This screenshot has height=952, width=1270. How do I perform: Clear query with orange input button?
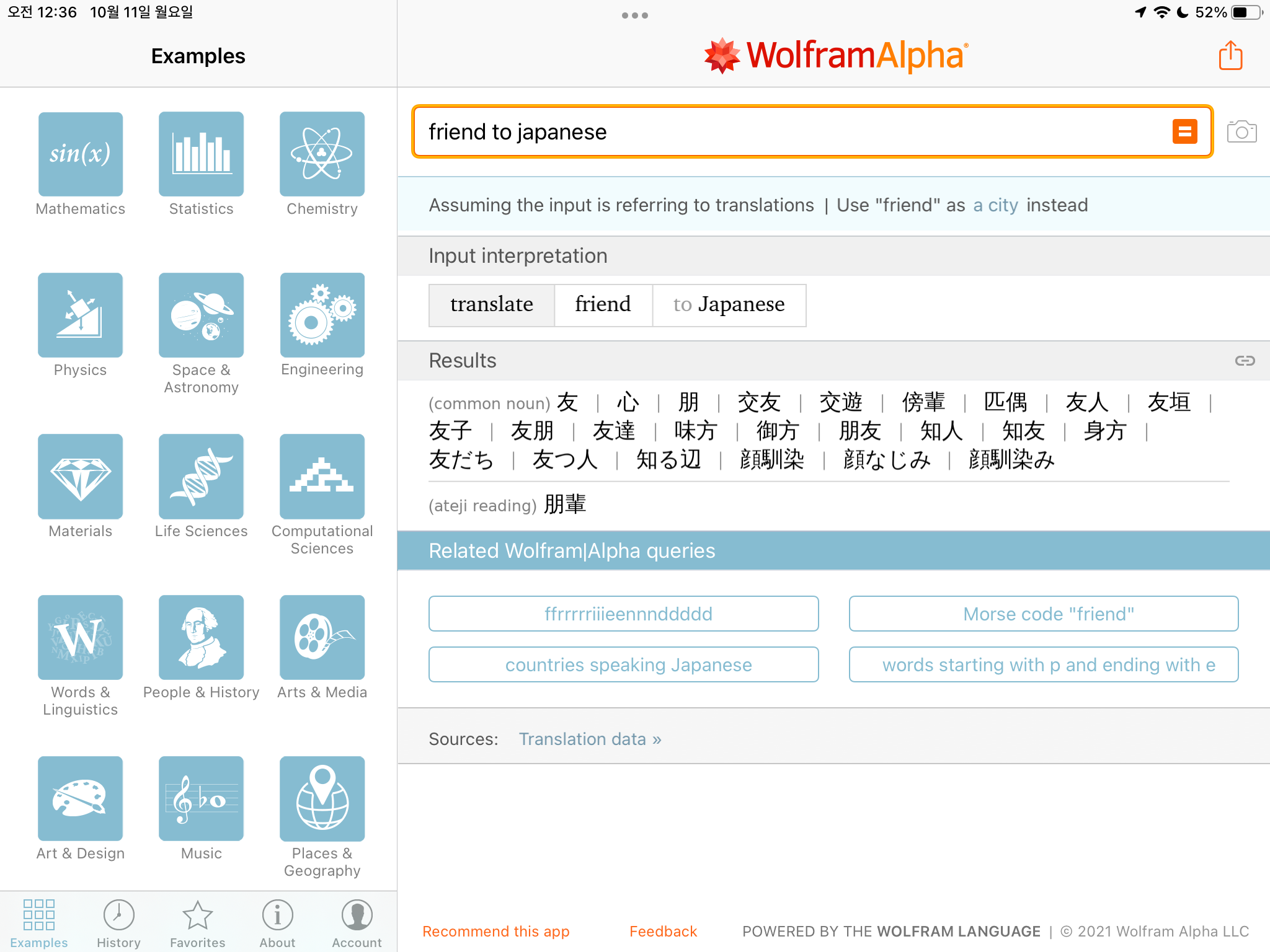point(1184,131)
